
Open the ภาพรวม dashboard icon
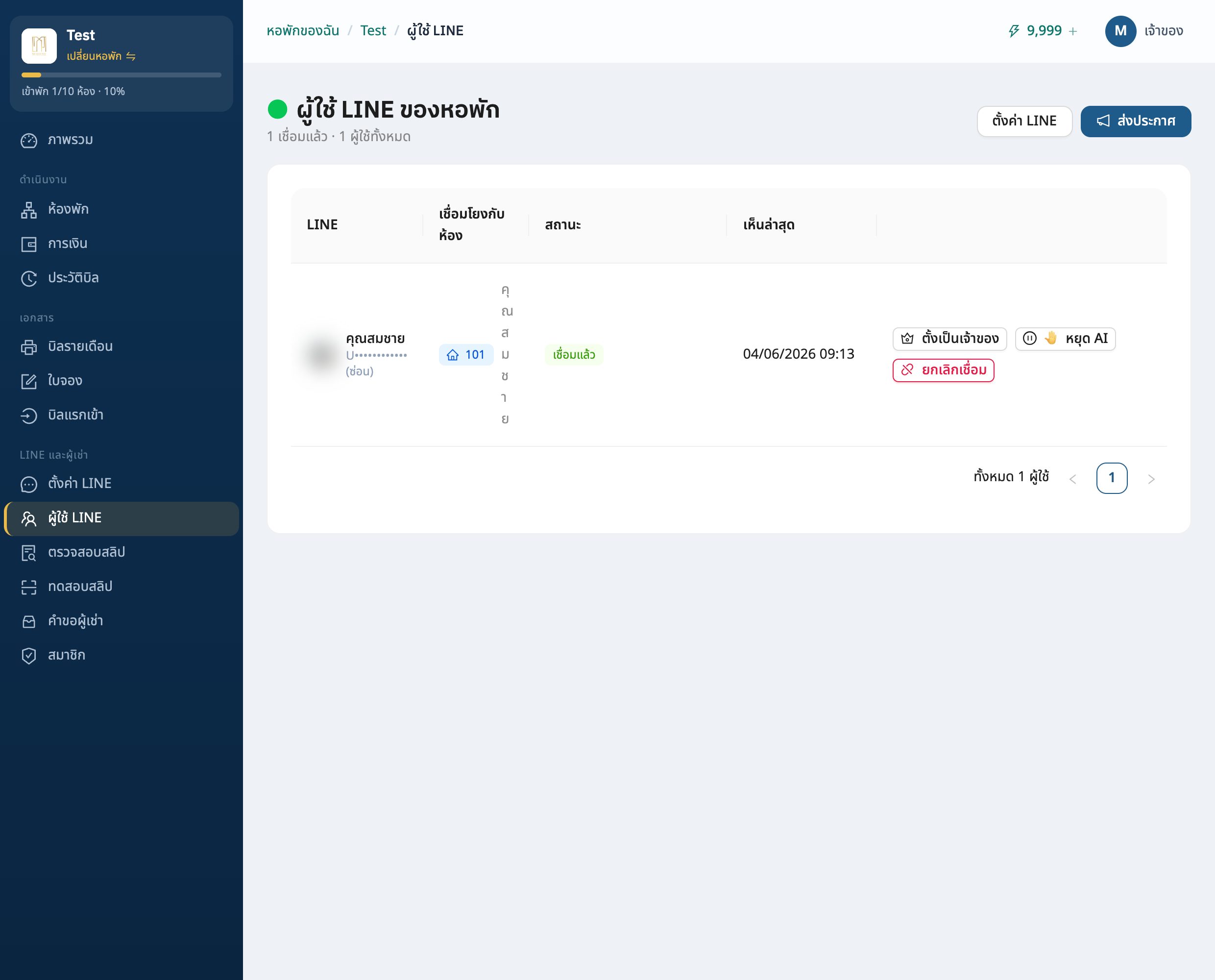pyautogui.click(x=29, y=140)
